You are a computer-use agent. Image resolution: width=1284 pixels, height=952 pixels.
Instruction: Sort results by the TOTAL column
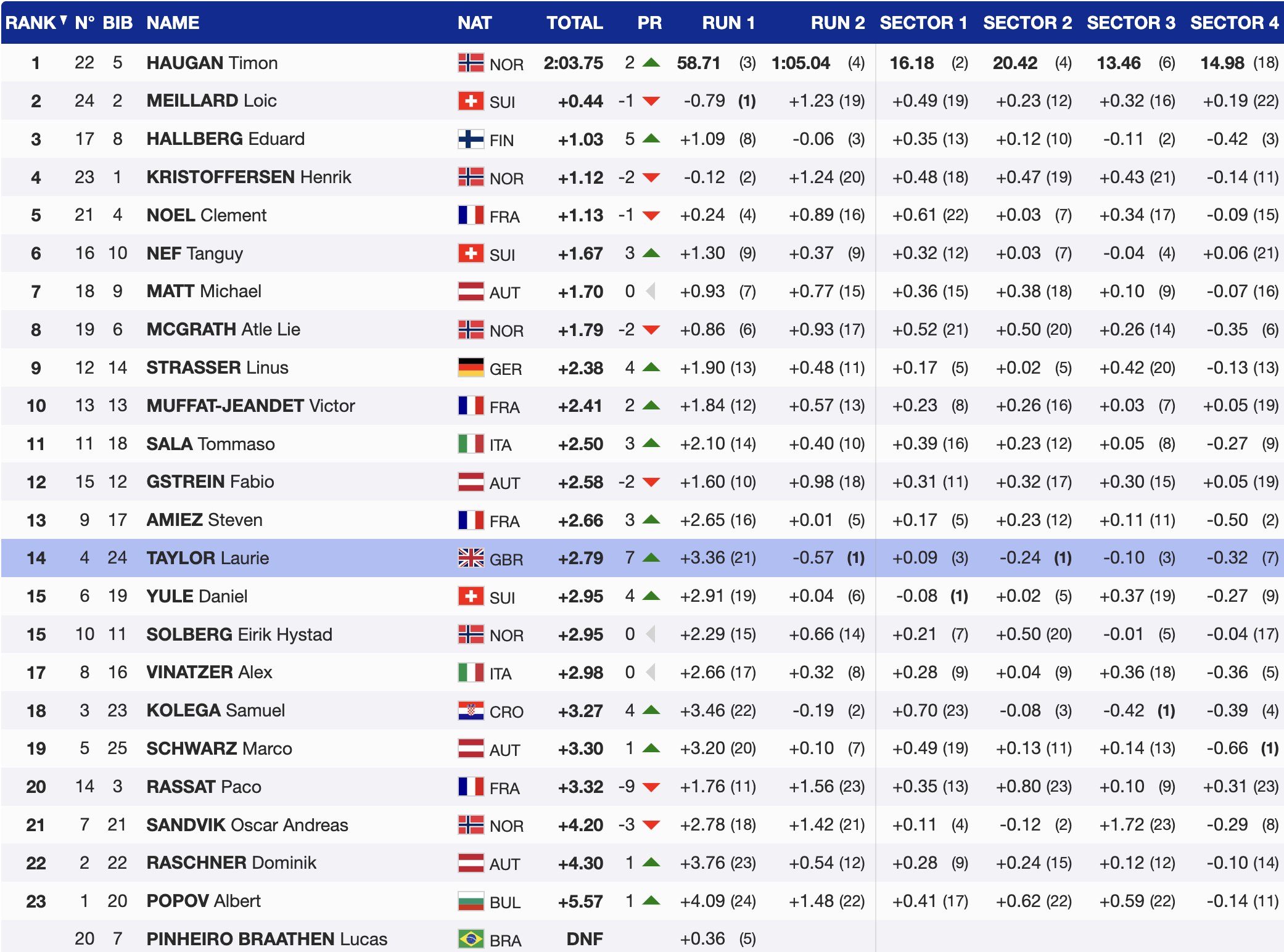574,23
